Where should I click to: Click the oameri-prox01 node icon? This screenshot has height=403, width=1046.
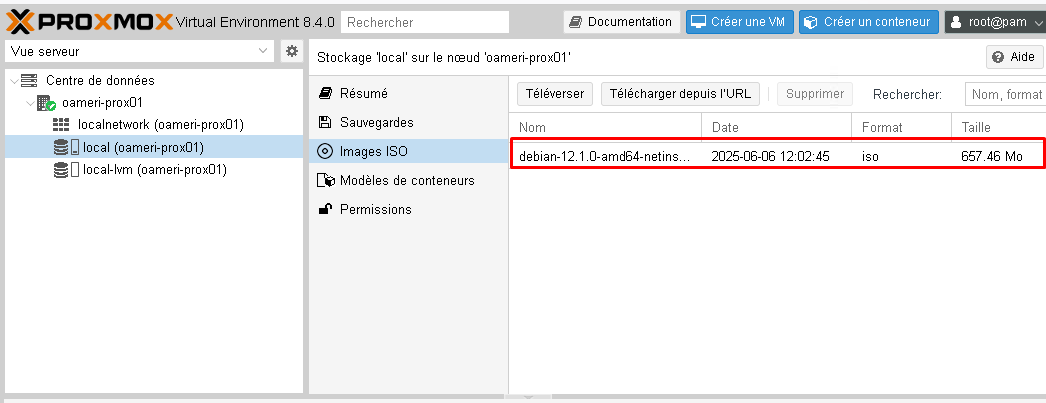(47, 103)
